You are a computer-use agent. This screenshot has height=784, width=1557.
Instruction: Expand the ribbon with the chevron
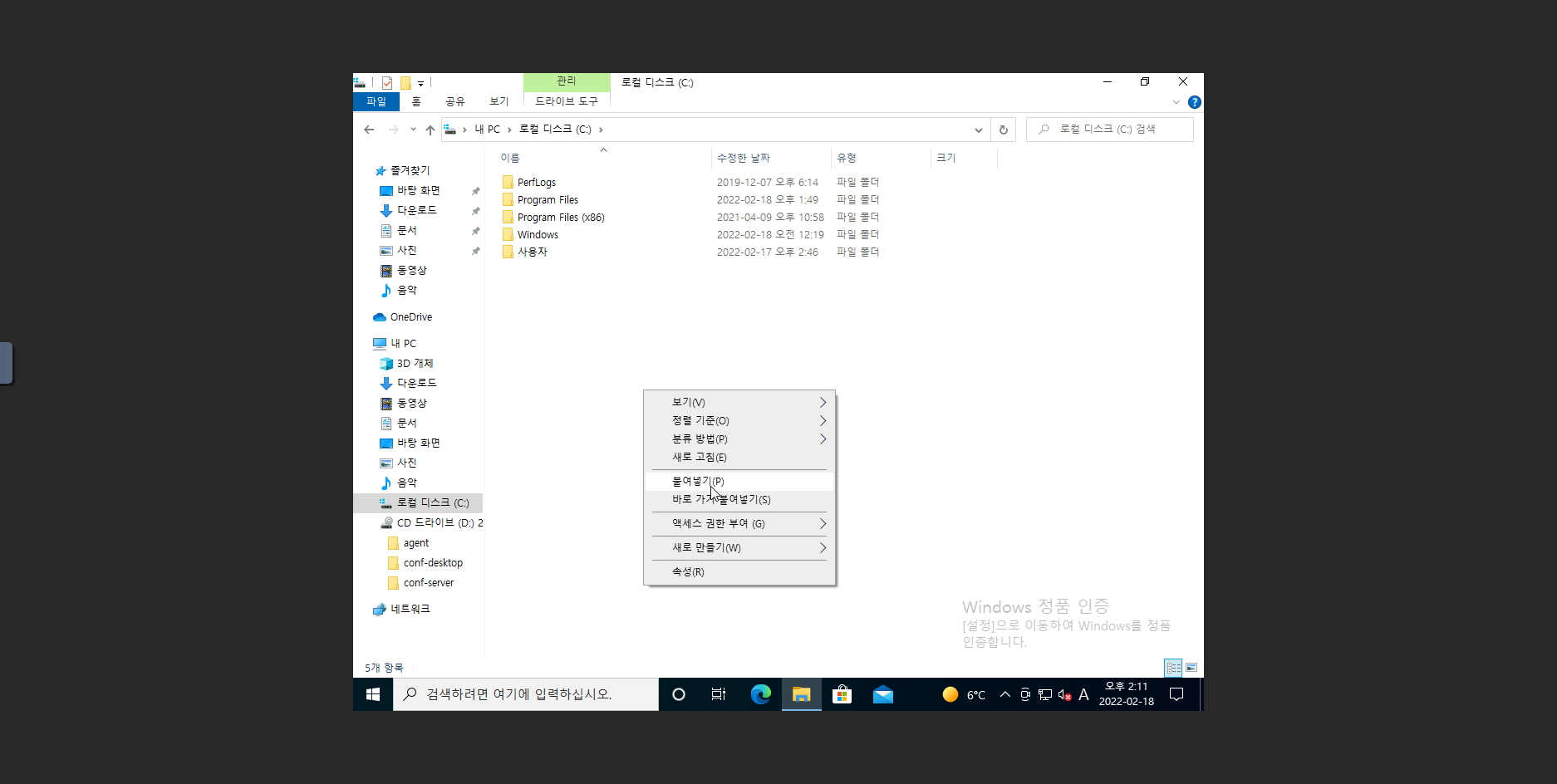pyautogui.click(x=1176, y=102)
